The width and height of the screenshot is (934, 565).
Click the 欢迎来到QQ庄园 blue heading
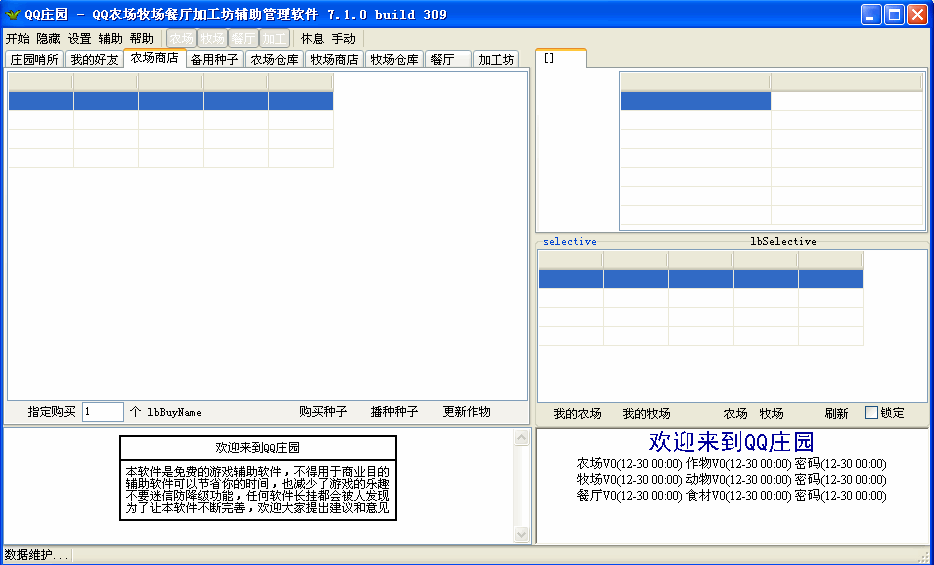pyautogui.click(x=731, y=442)
